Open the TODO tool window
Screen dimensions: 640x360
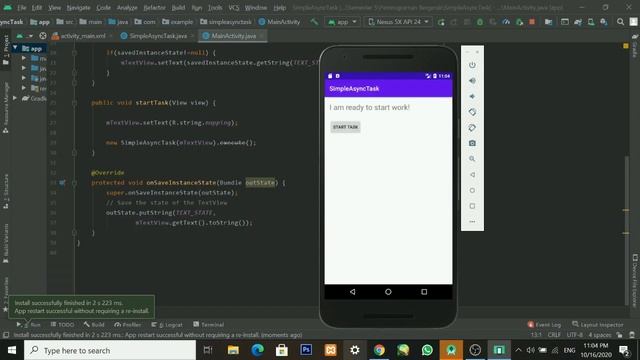[x=62, y=324]
